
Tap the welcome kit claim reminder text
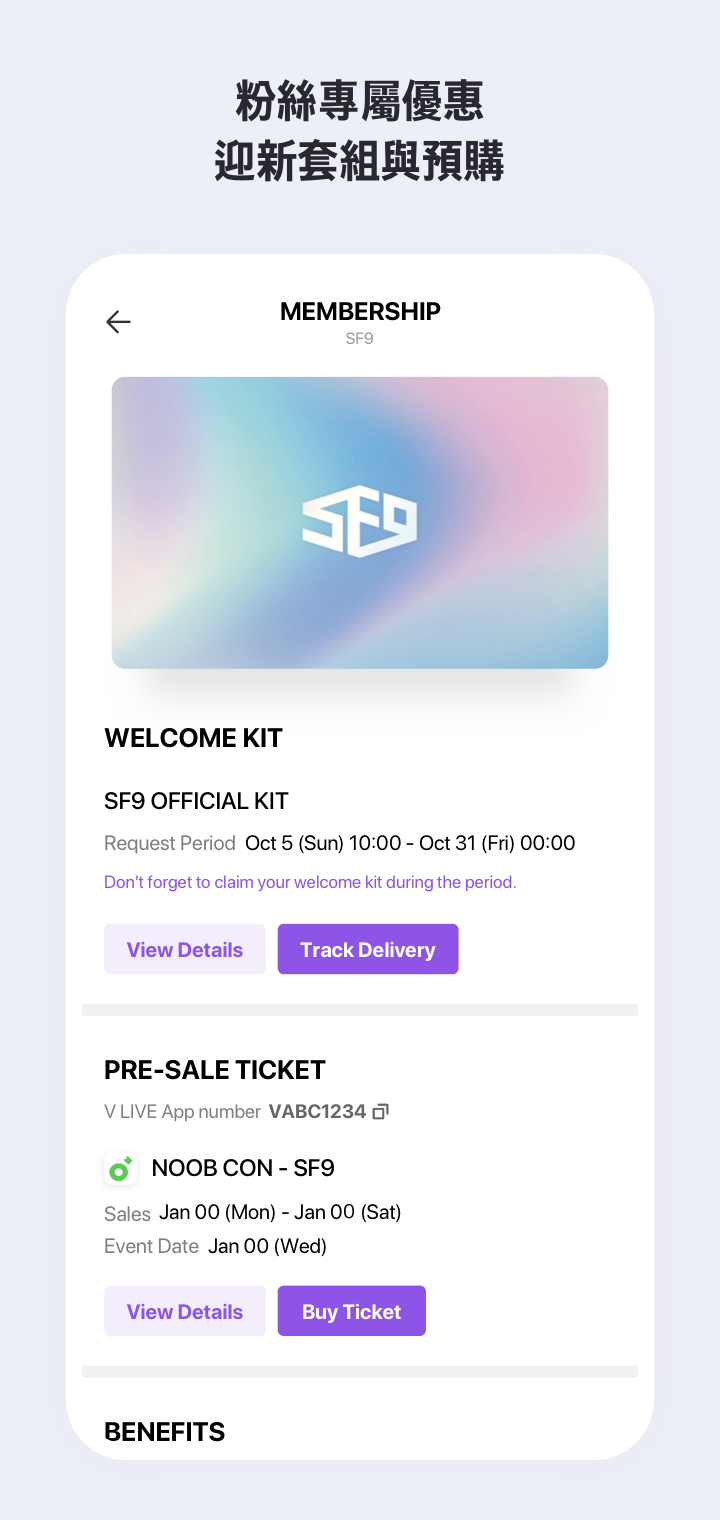coord(310,883)
